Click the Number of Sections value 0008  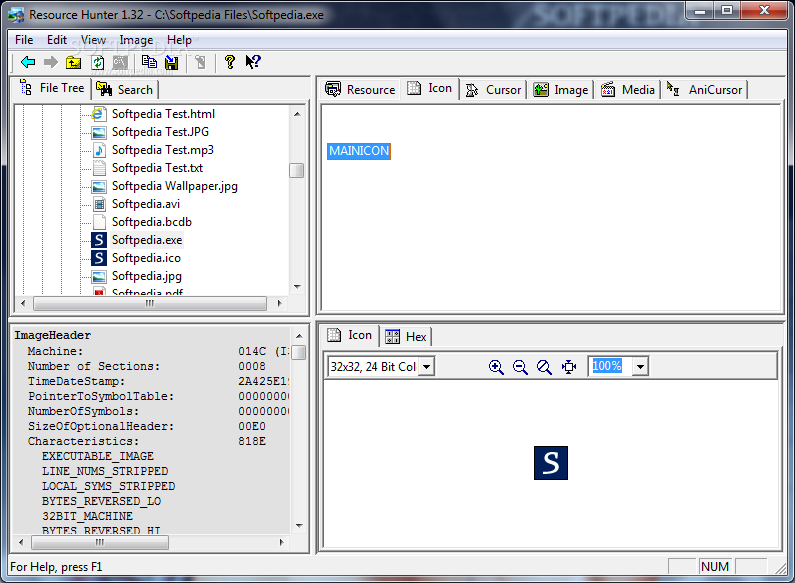(252, 366)
